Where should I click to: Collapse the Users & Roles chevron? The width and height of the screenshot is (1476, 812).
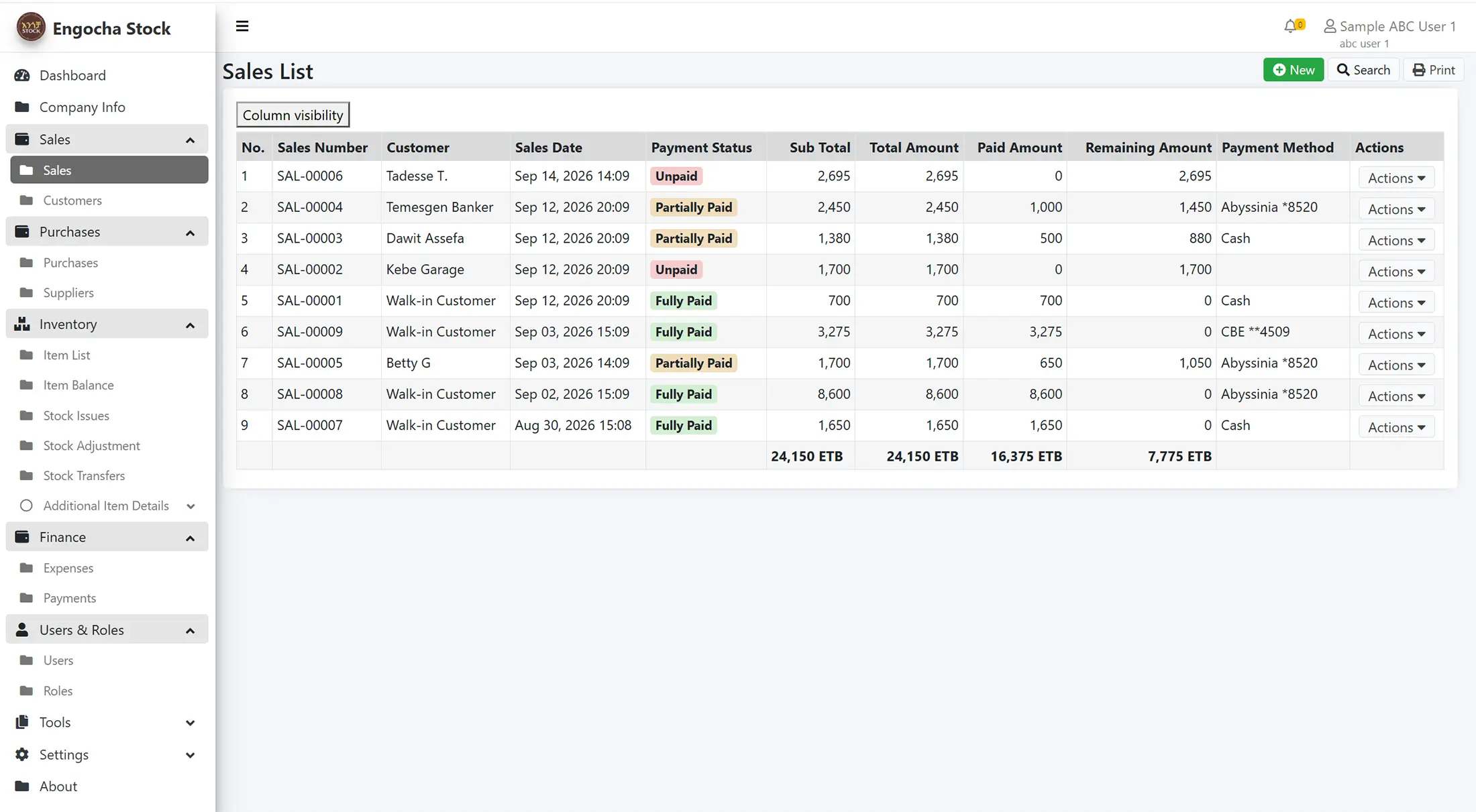[191, 631]
